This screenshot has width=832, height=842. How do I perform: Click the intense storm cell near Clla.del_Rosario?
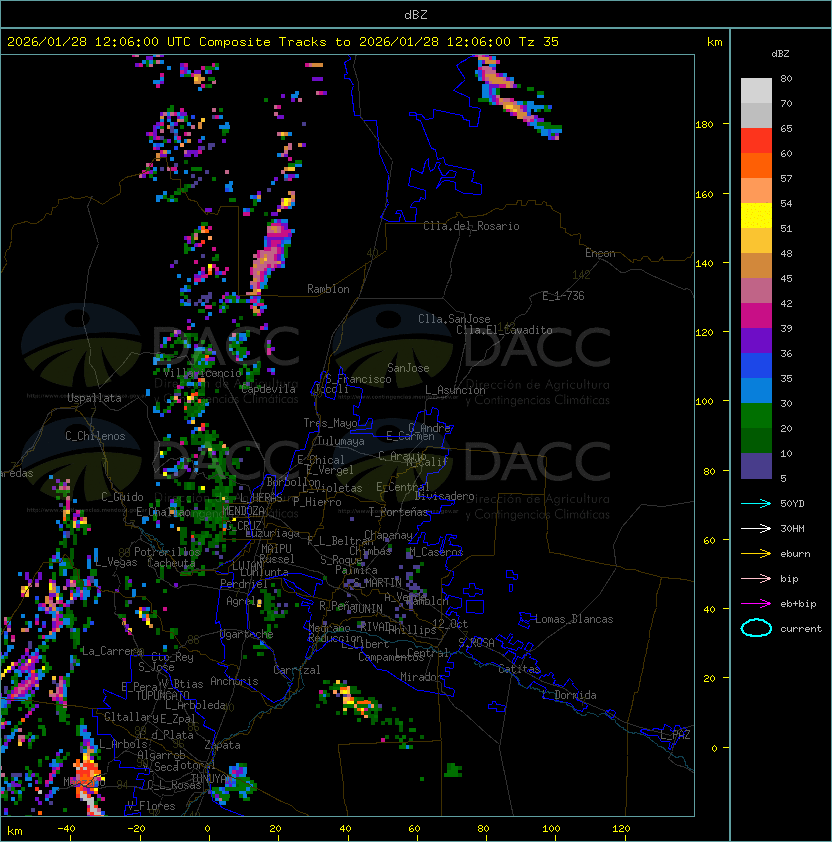(x=516, y=98)
